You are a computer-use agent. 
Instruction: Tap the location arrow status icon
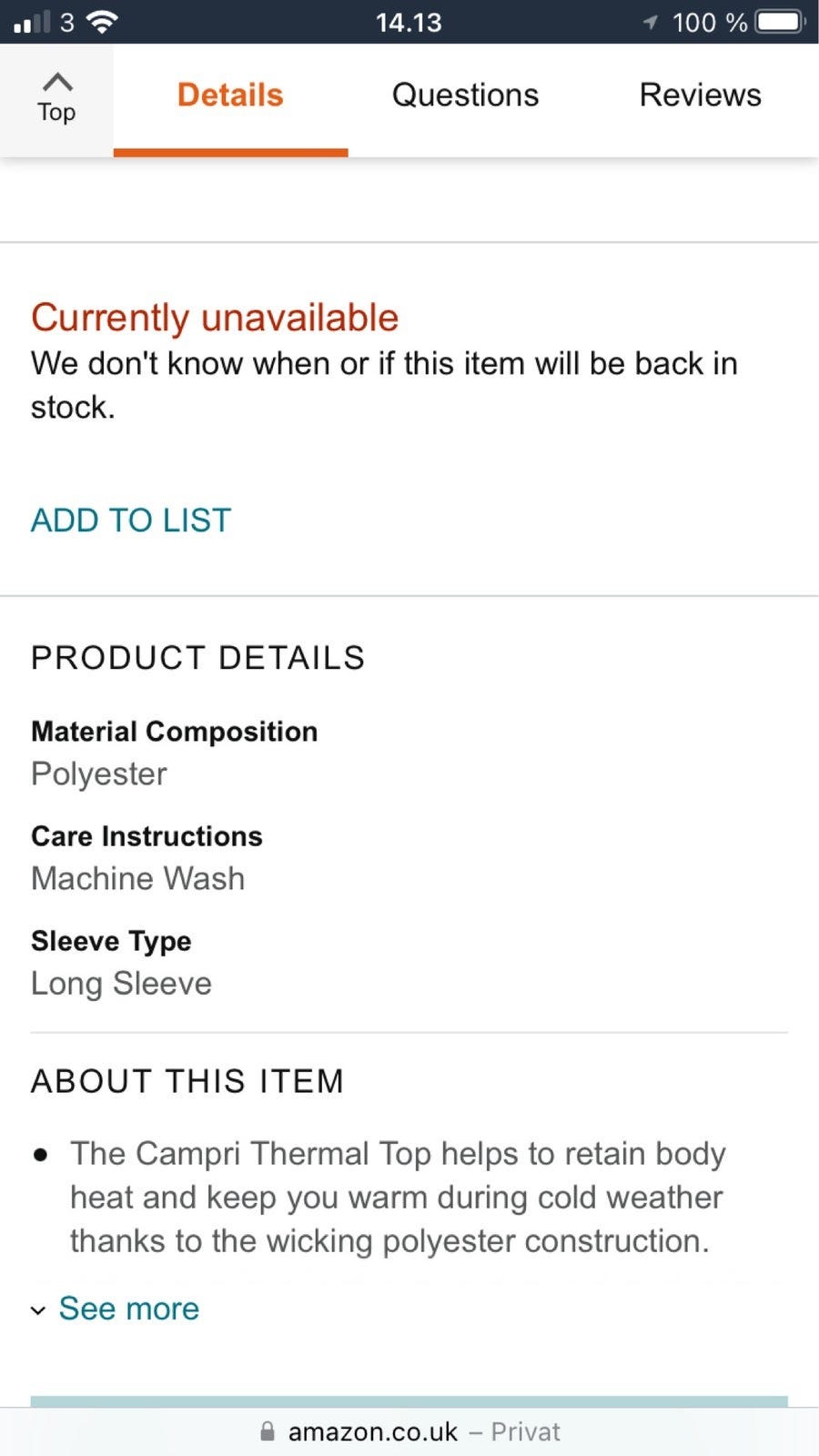[x=650, y=22]
